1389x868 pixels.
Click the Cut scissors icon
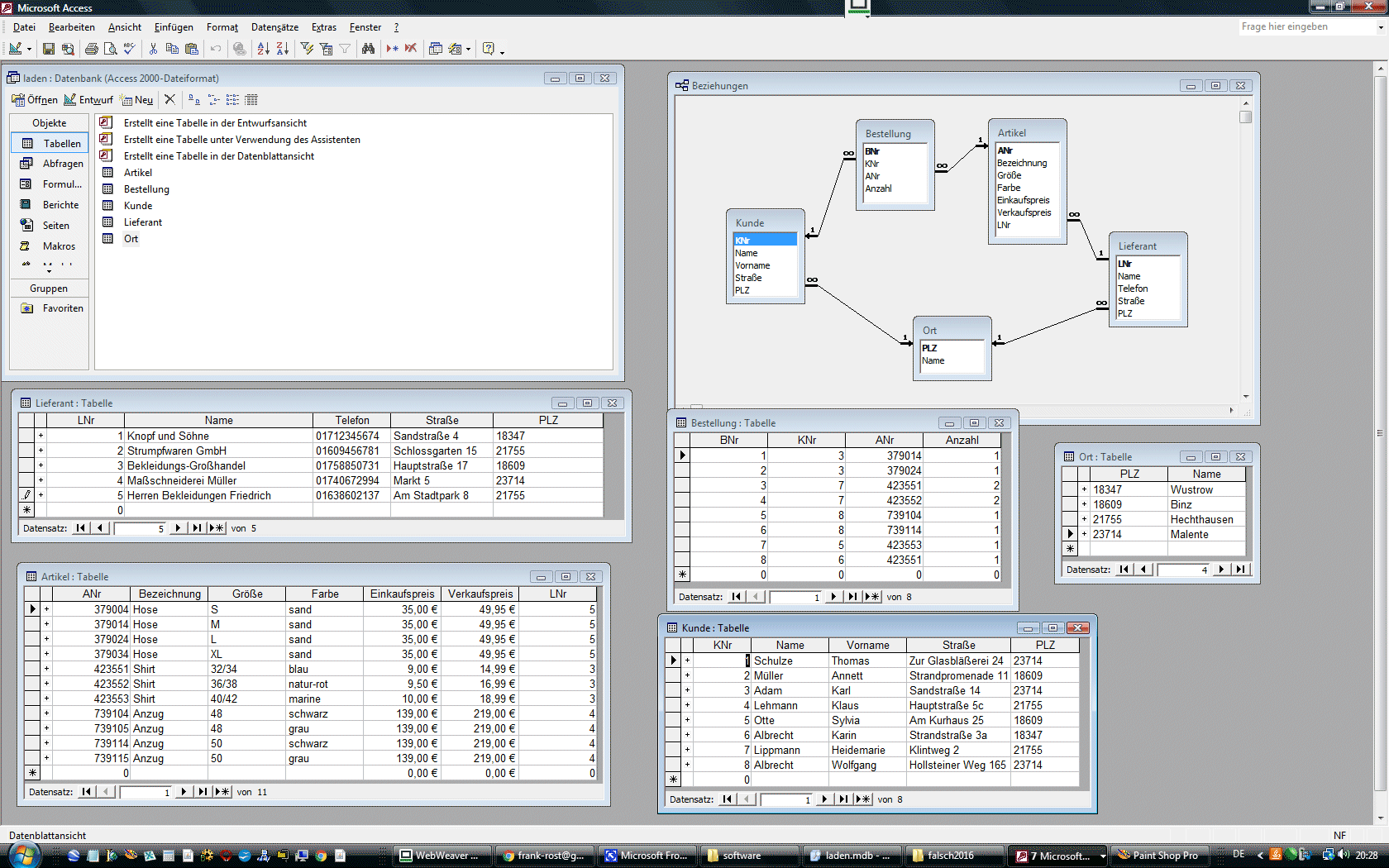153,49
